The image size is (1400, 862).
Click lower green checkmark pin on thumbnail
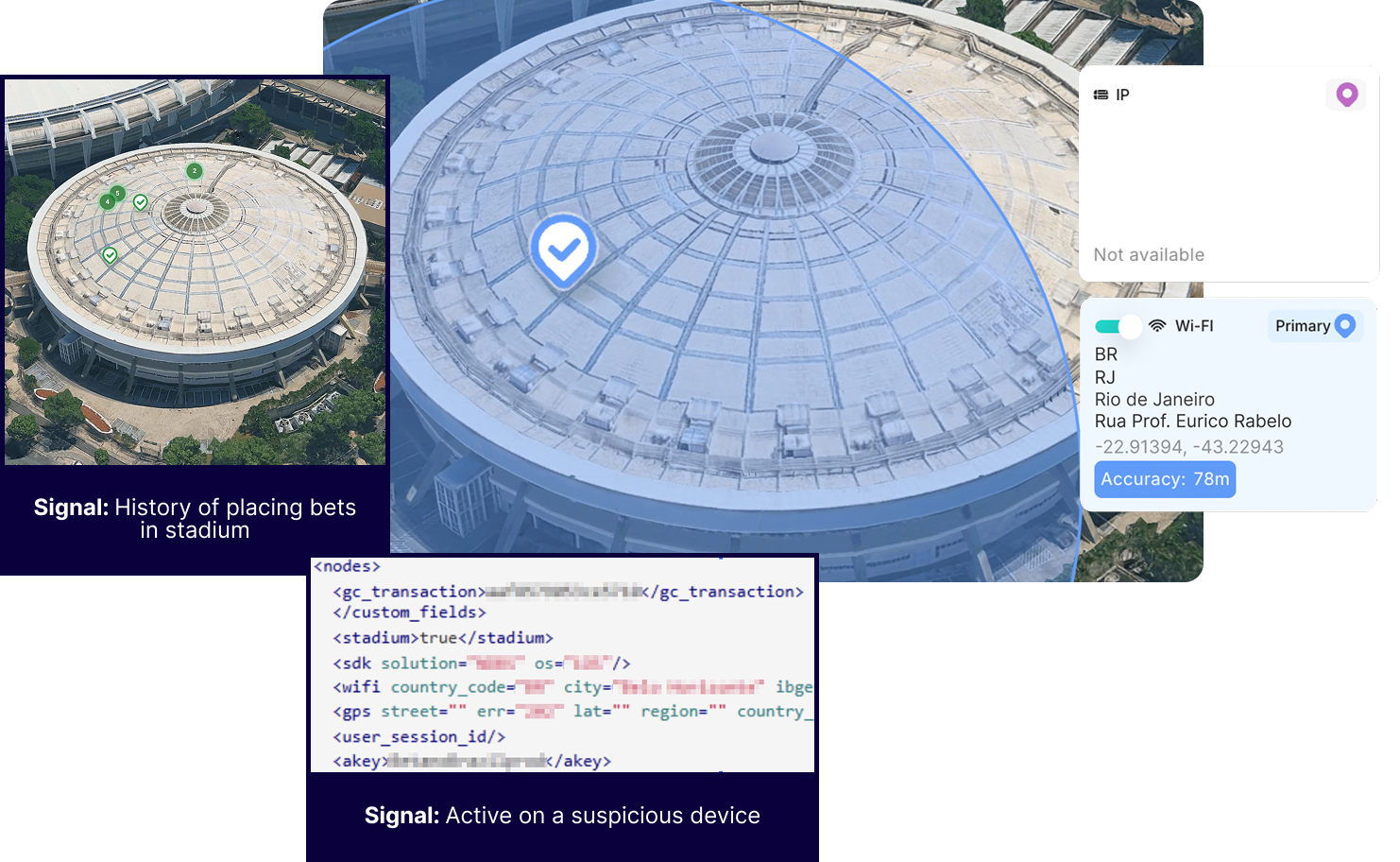[x=110, y=255]
